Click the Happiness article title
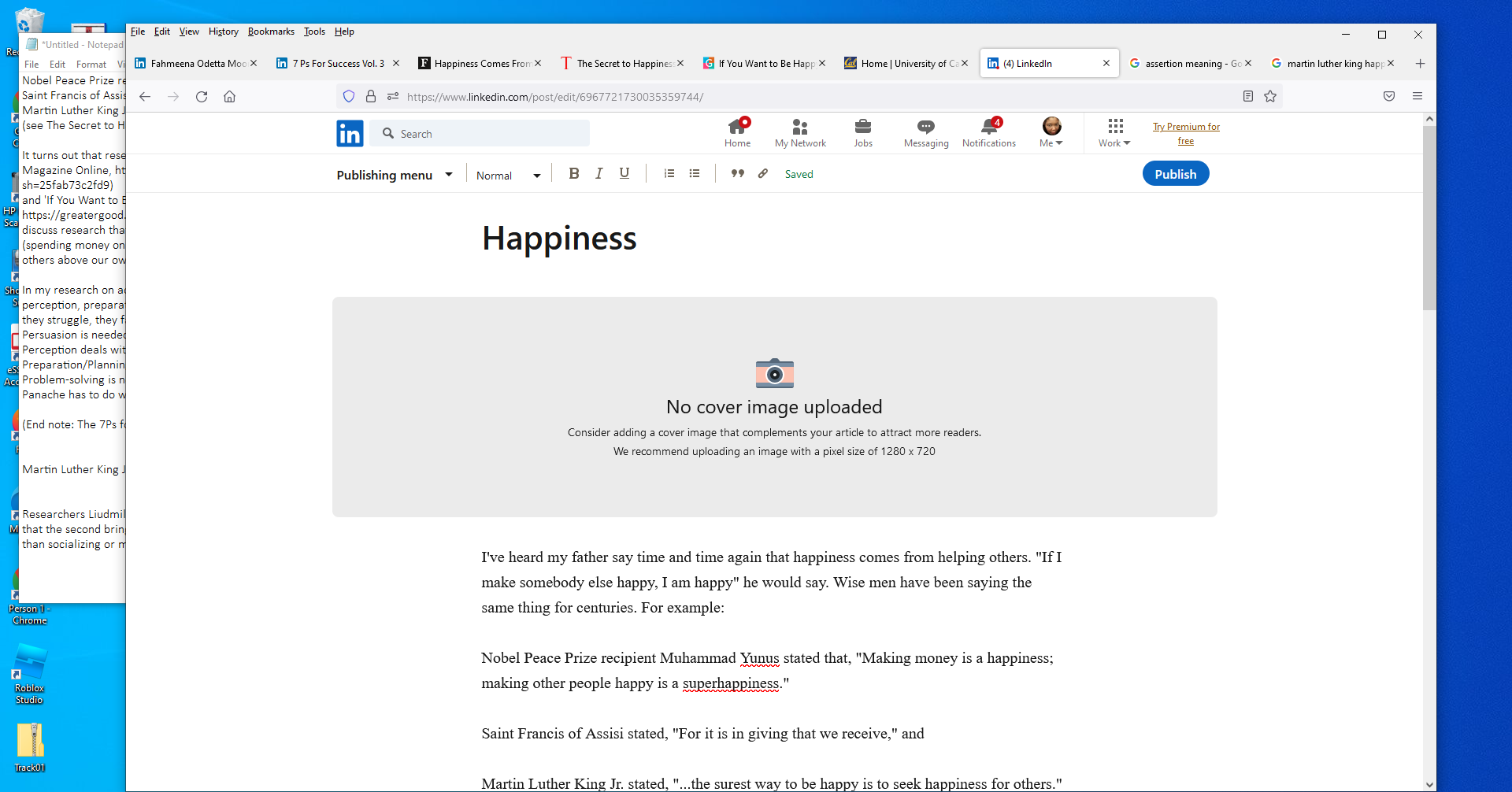The height and width of the screenshot is (792, 1512). pyautogui.click(x=559, y=238)
